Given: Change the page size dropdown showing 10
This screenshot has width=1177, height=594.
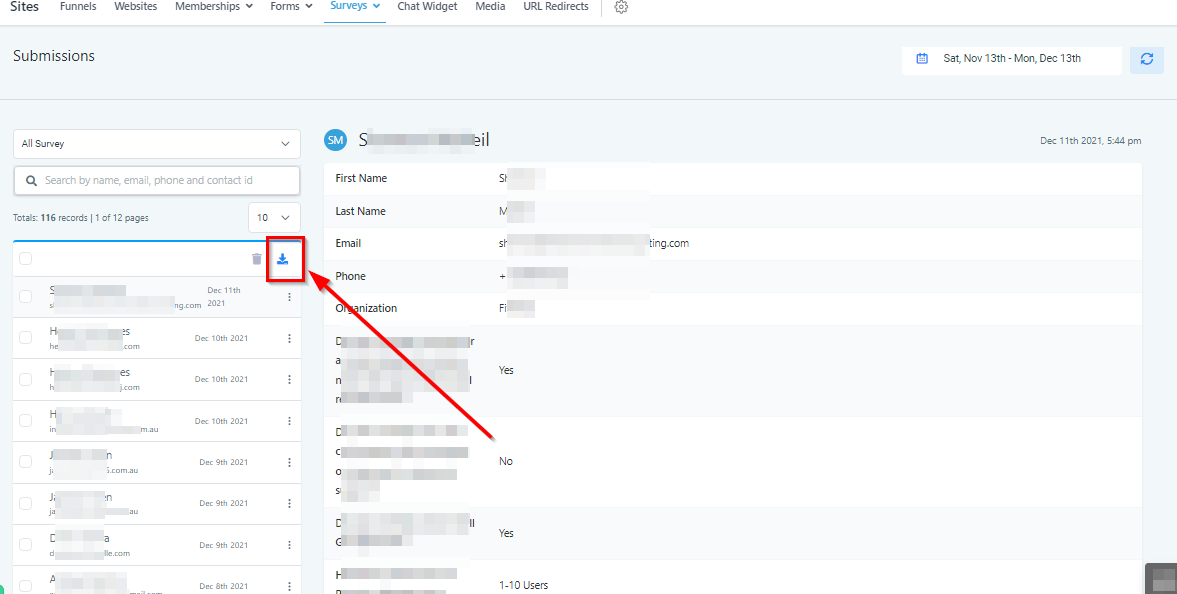Looking at the screenshot, I should pyautogui.click(x=274, y=218).
